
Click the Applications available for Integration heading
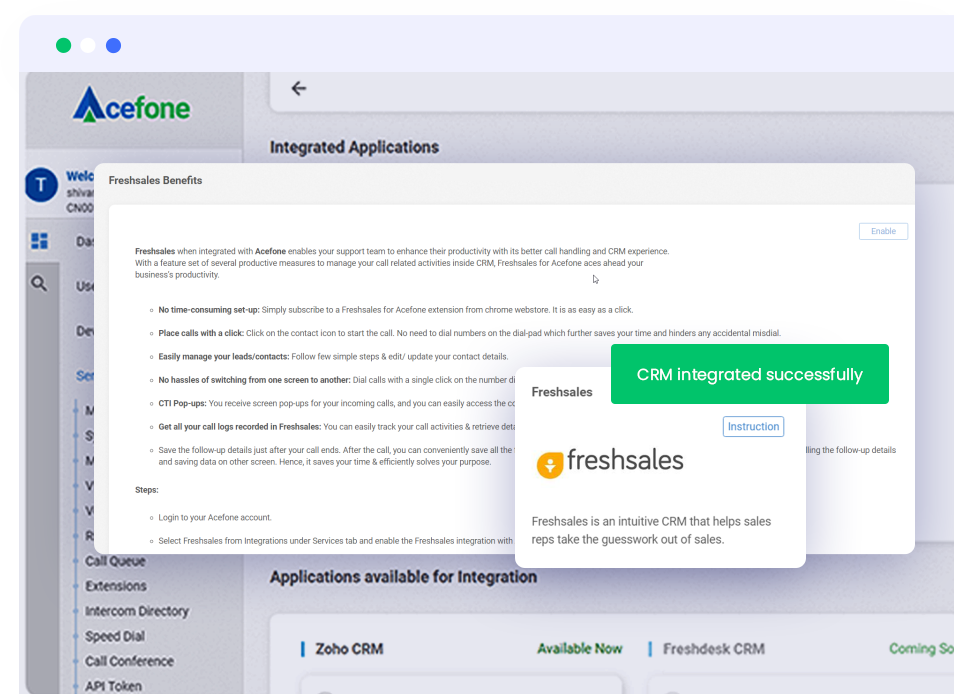[403, 577]
